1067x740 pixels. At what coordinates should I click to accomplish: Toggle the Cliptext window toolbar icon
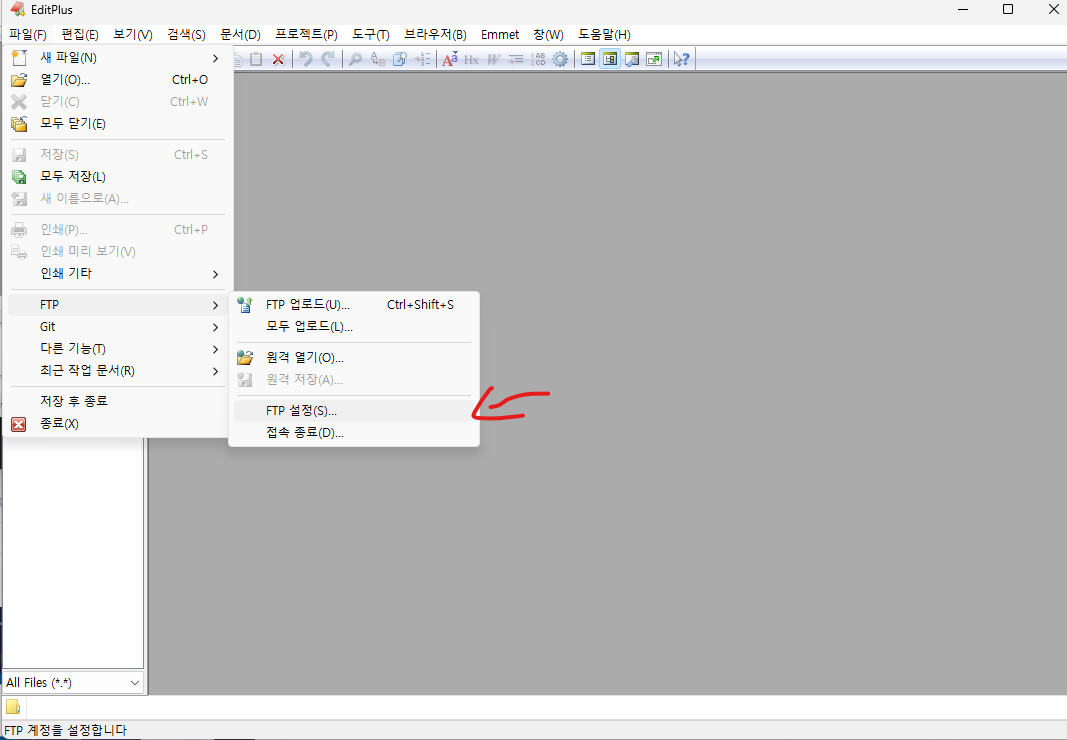pos(588,59)
